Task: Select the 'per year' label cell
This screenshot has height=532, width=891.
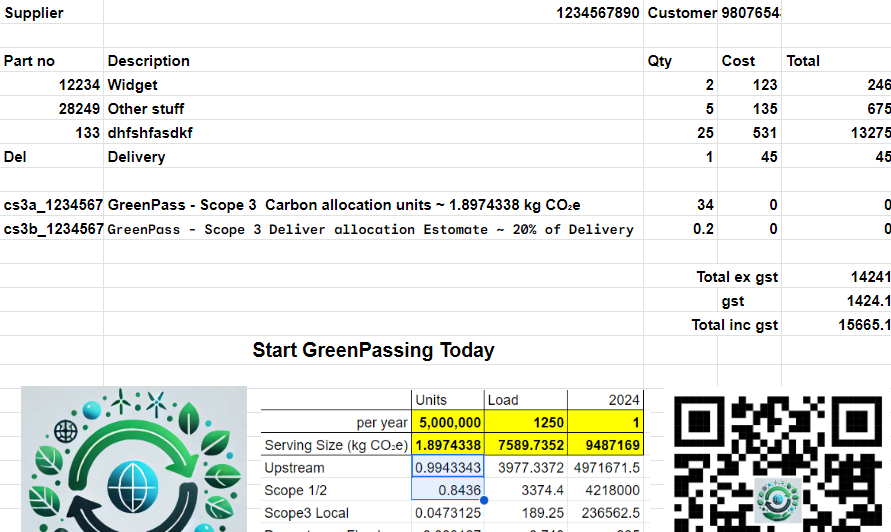Action: pyautogui.click(x=336, y=422)
